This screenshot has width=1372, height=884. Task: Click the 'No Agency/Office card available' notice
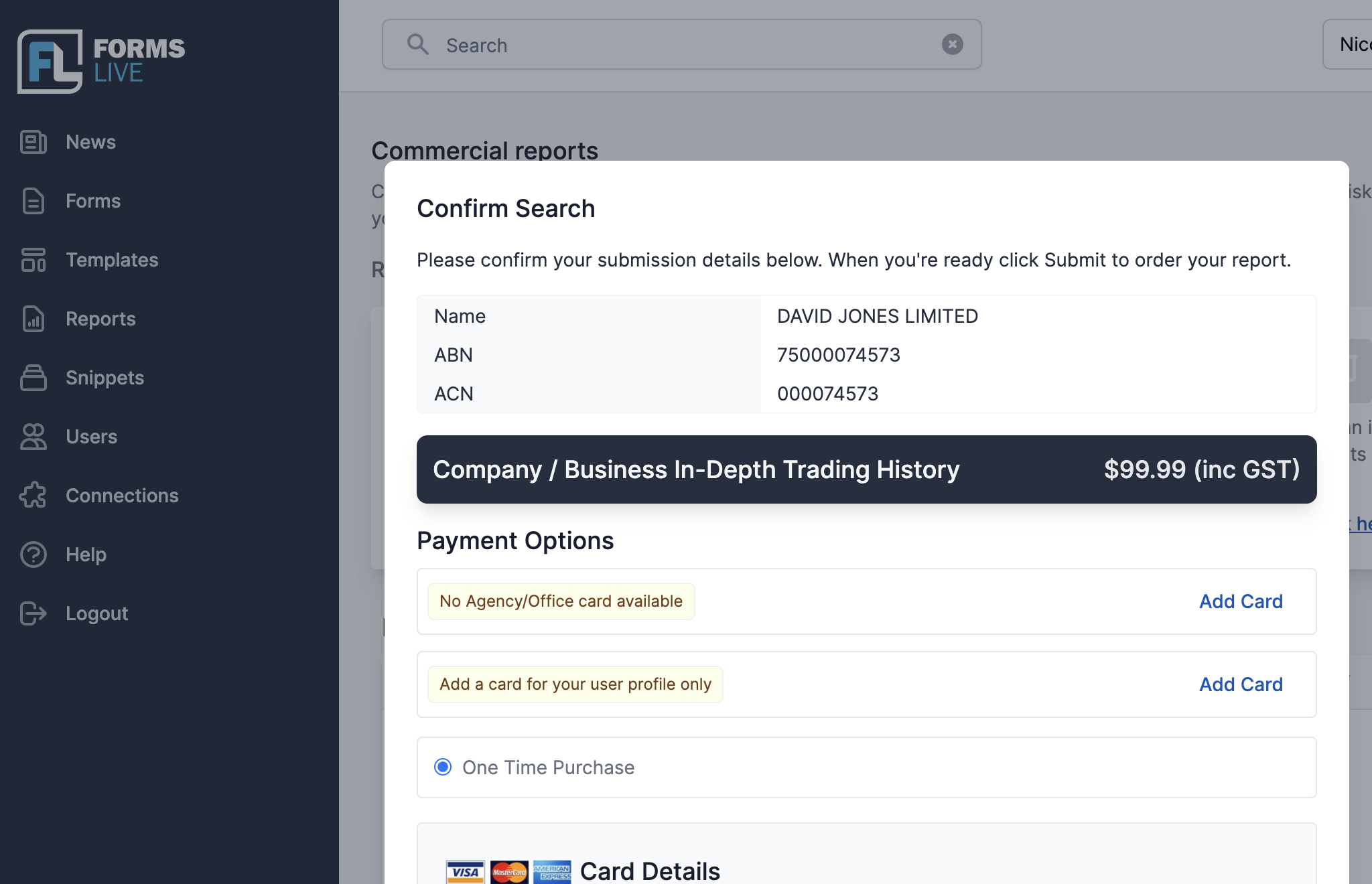pyautogui.click(x=561, y=601)
